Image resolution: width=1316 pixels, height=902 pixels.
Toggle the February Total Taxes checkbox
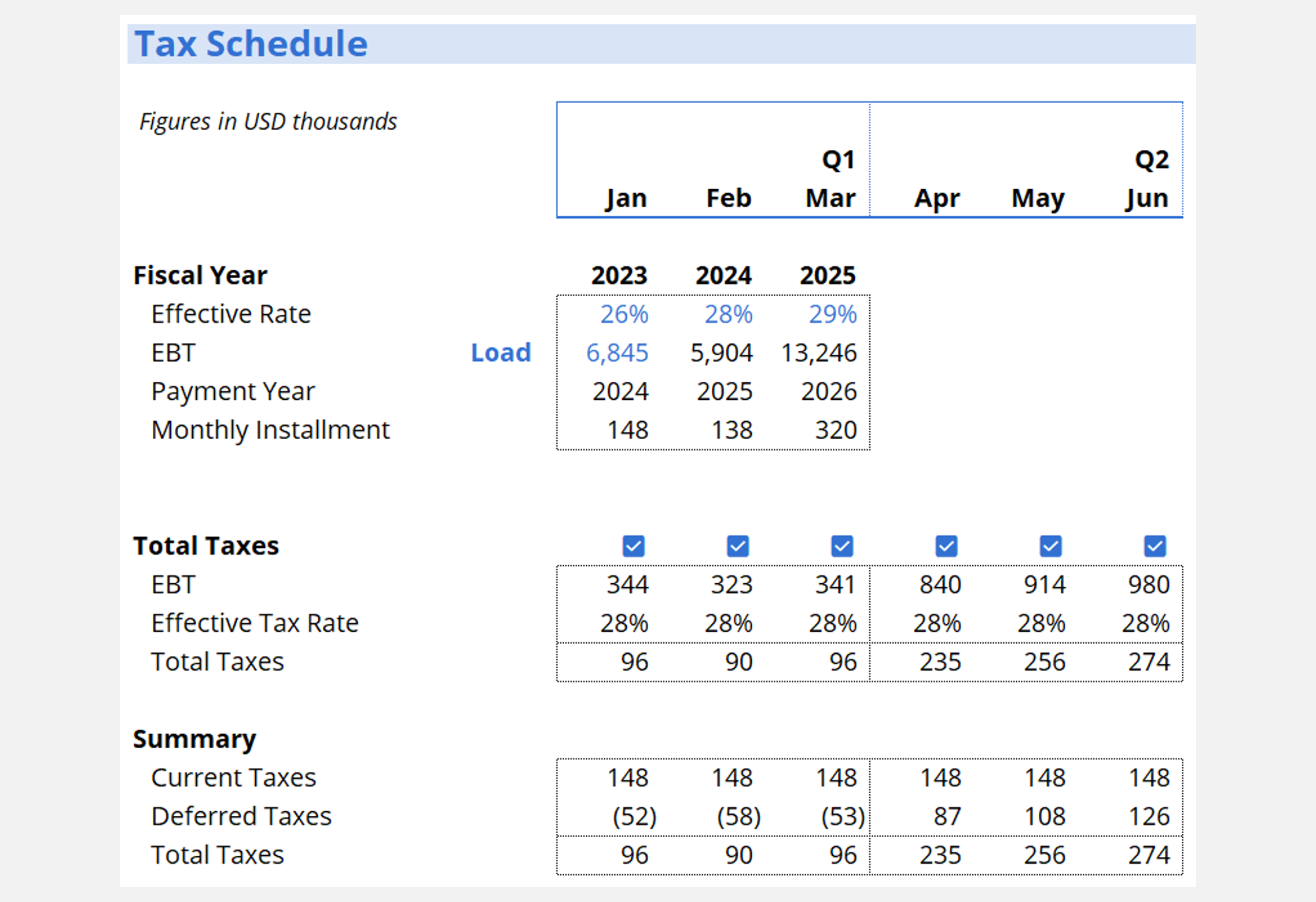[x=737, y=546]
